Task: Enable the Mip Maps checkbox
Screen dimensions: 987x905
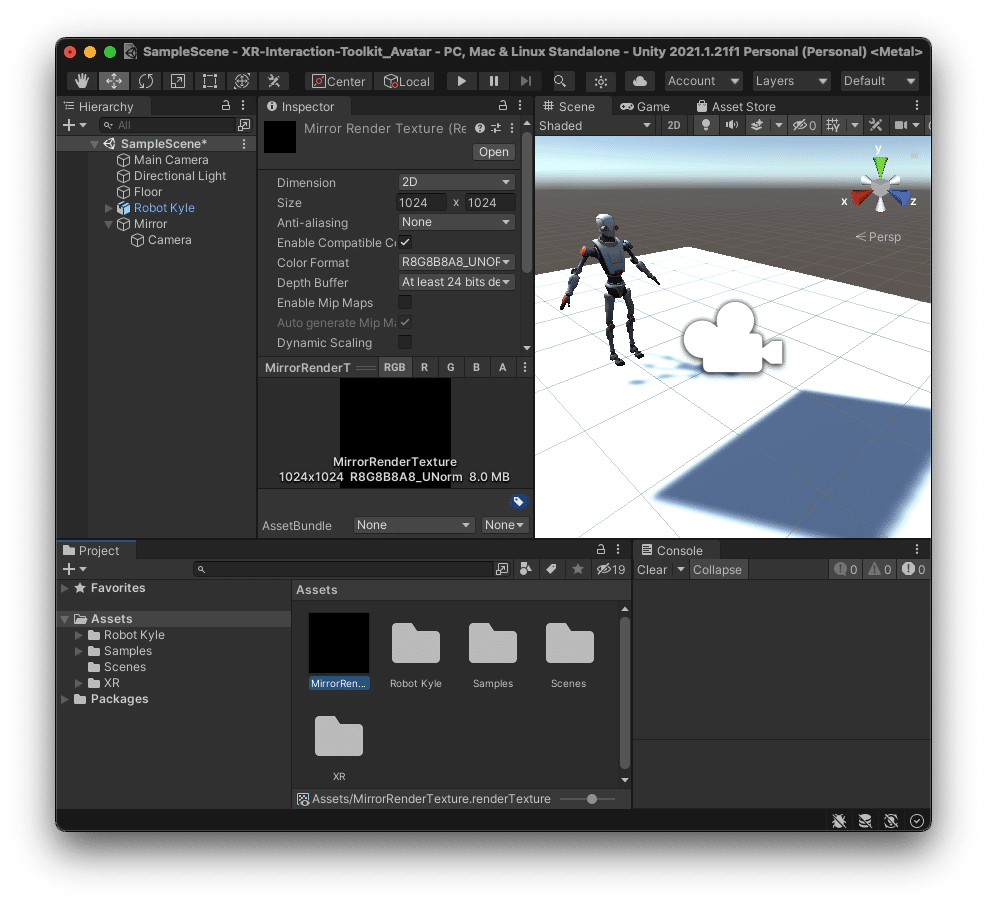Action: [405, 302]
